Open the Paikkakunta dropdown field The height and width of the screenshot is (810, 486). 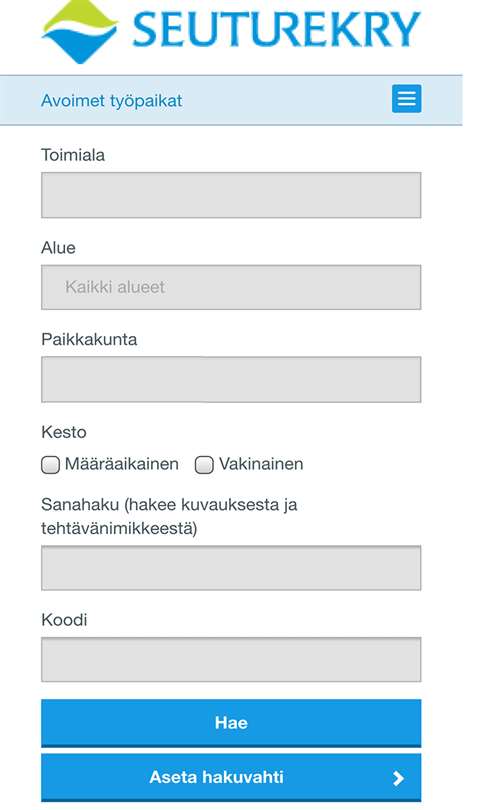pos(231,379)
